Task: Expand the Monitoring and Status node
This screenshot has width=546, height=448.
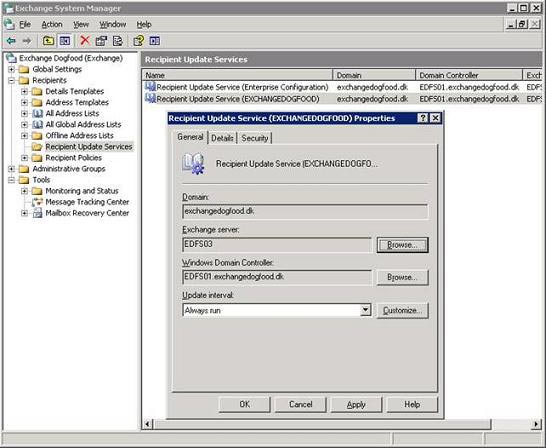Action: click(x=24, y=191)
